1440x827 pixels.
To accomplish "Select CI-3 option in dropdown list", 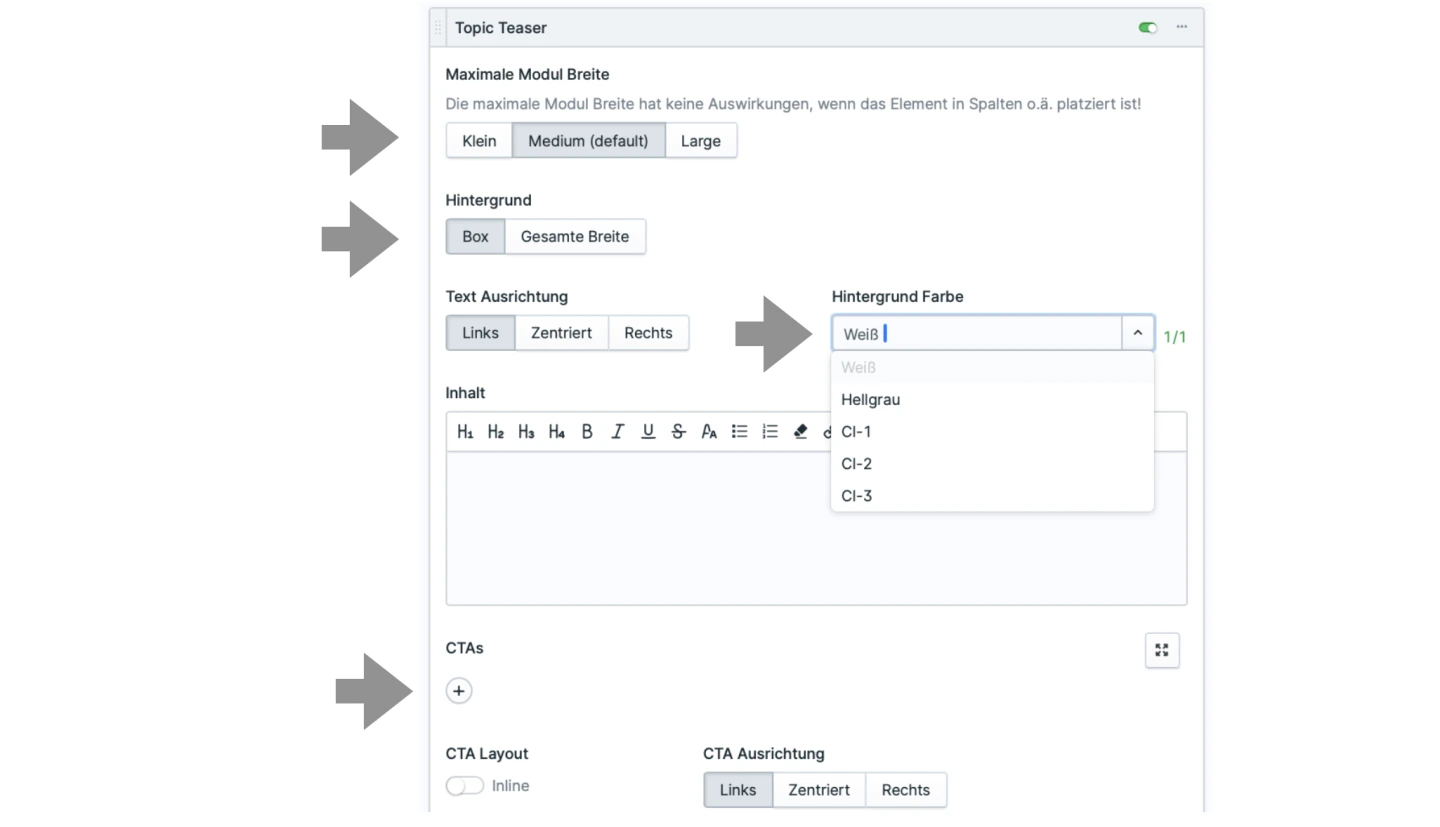I will coord(857,496).
